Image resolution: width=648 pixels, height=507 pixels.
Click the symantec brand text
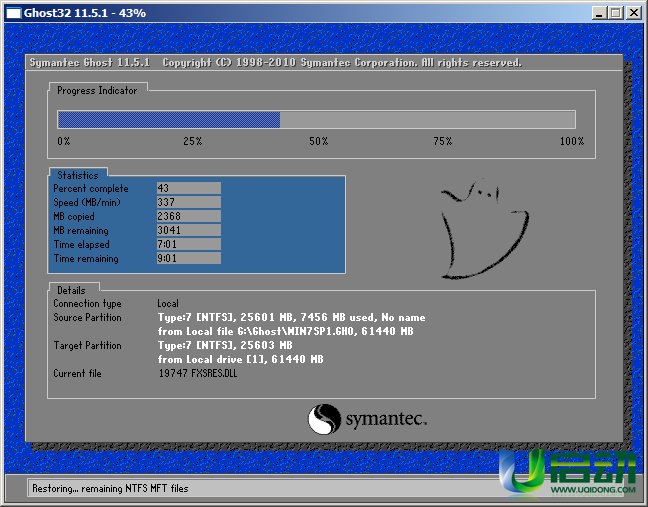click(386, 419)
